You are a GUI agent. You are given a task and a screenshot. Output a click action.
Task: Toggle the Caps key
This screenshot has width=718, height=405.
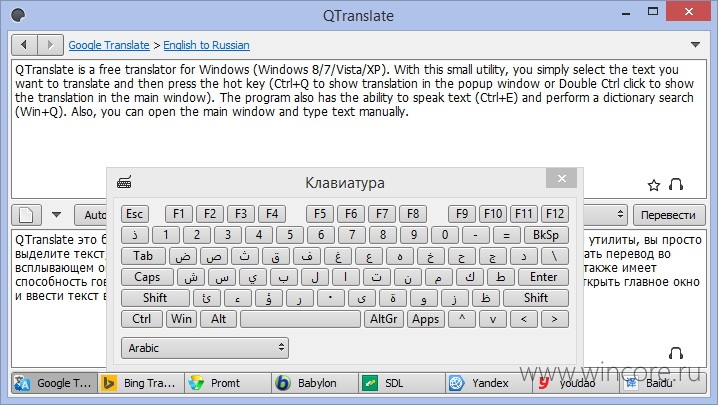click(x=147, y=277)
